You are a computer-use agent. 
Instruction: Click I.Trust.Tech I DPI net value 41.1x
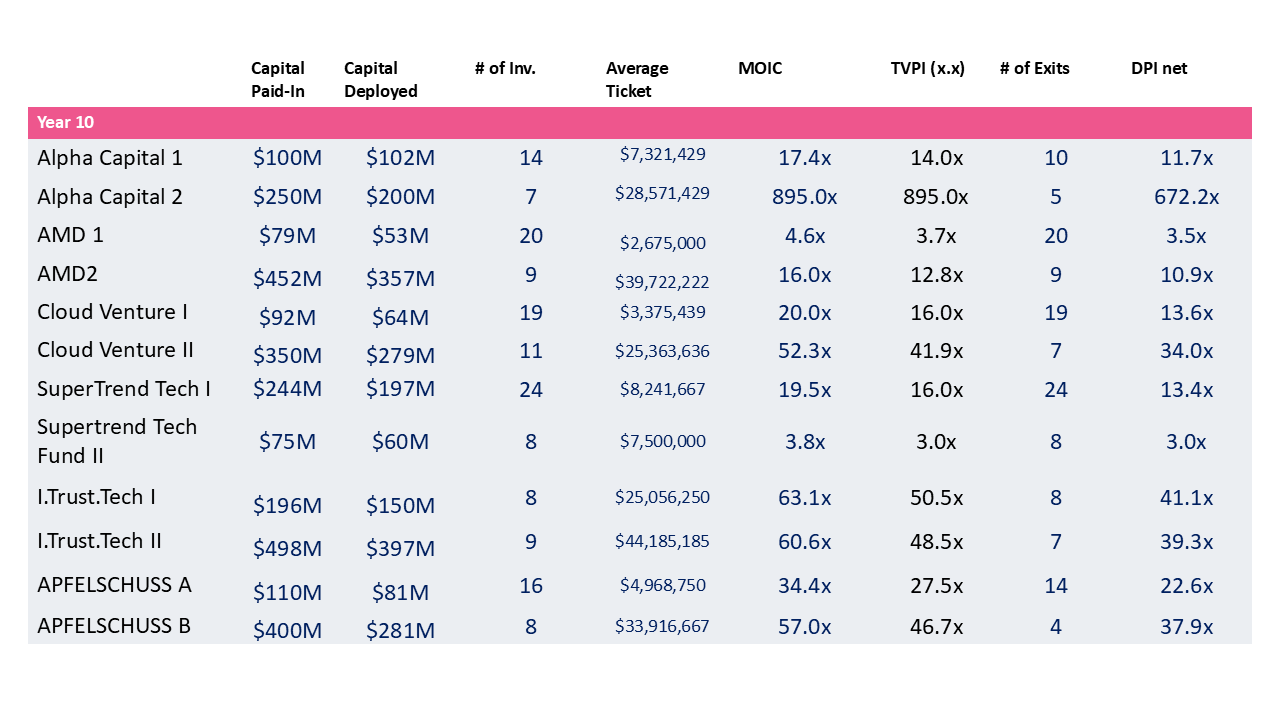(x=1186, y=498)
